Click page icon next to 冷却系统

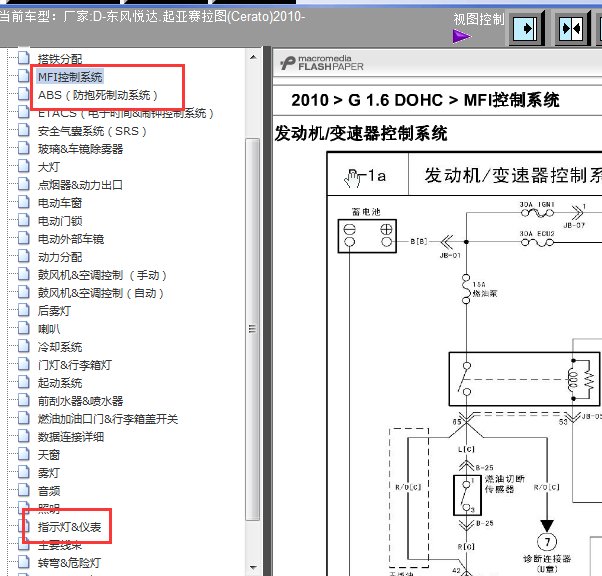pos(24,346)
